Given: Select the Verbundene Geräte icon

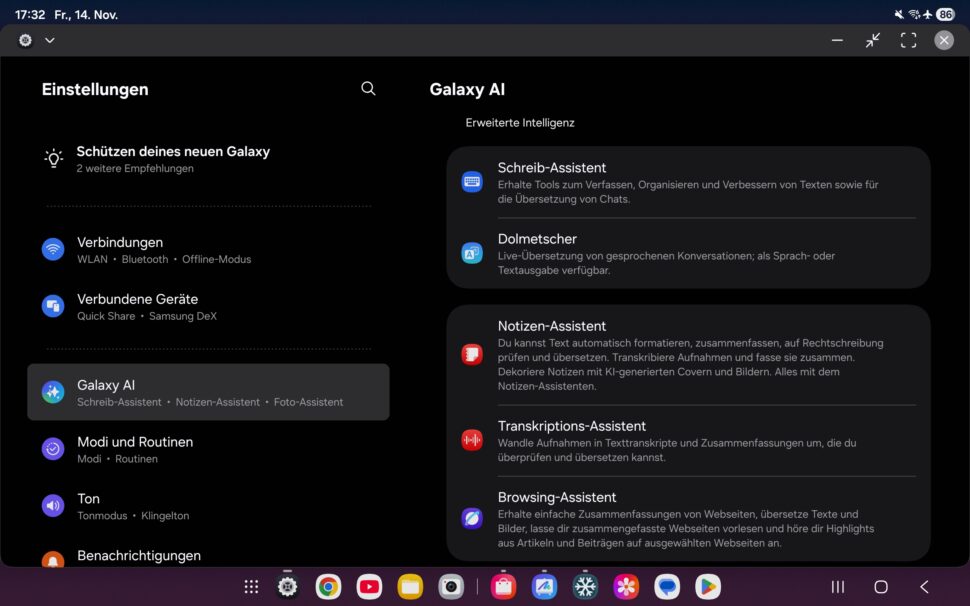Looking at the screenshot, I should (x=53, y=306).
